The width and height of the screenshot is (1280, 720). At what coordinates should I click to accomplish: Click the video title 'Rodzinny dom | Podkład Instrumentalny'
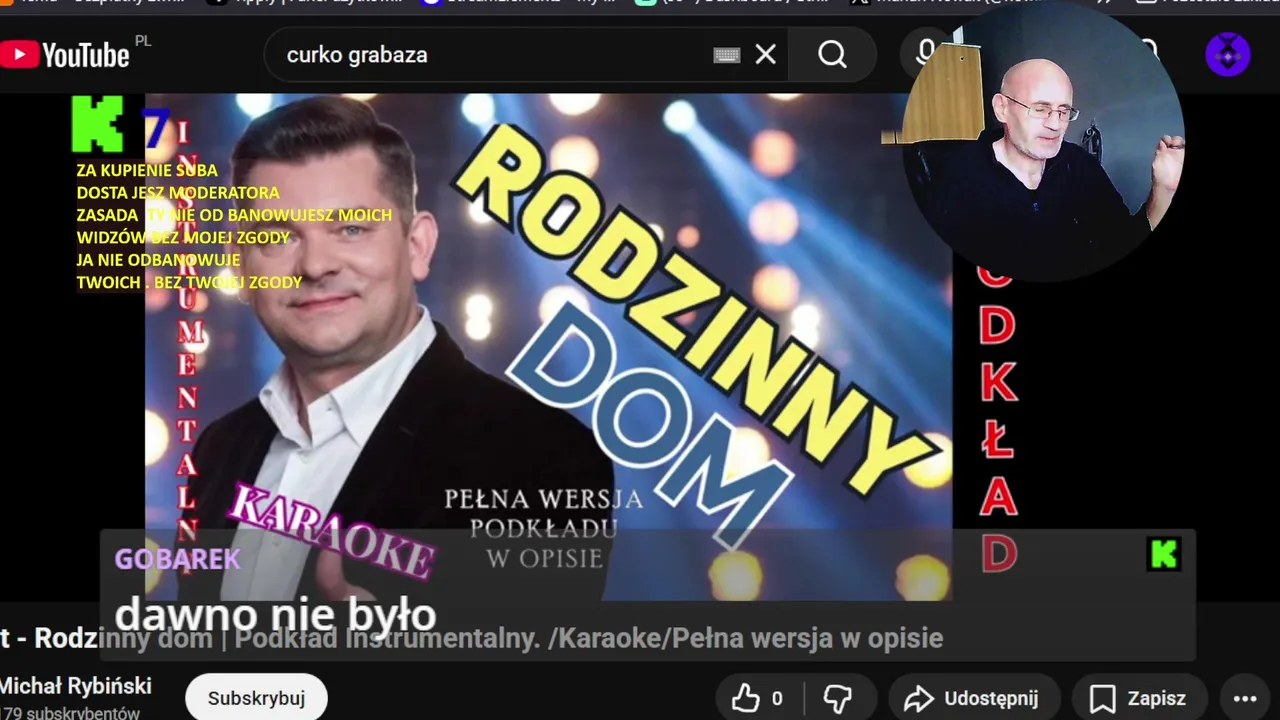pos(471,638)
